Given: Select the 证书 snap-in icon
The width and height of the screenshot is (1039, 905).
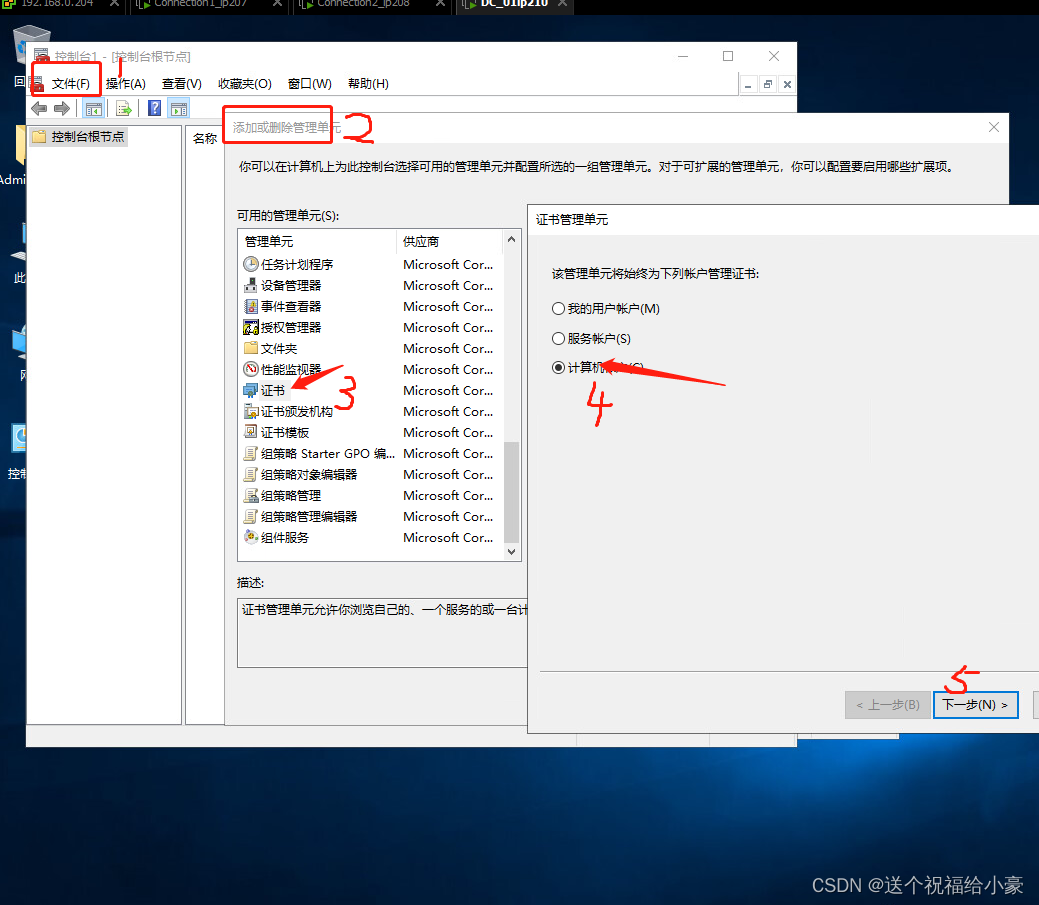Looking at the screenshot, I should click(x=250, y=391).
